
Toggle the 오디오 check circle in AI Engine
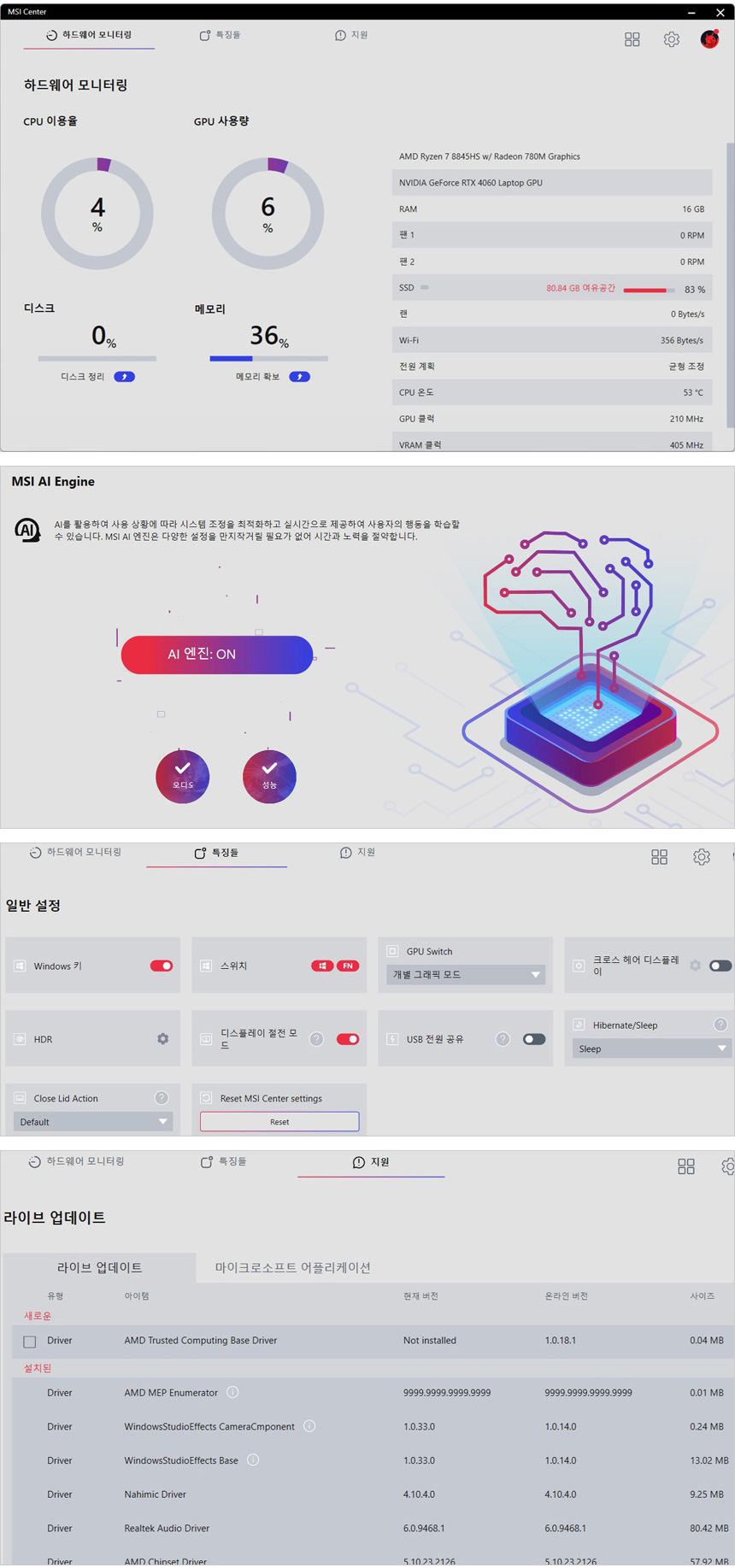click(182, 777)
